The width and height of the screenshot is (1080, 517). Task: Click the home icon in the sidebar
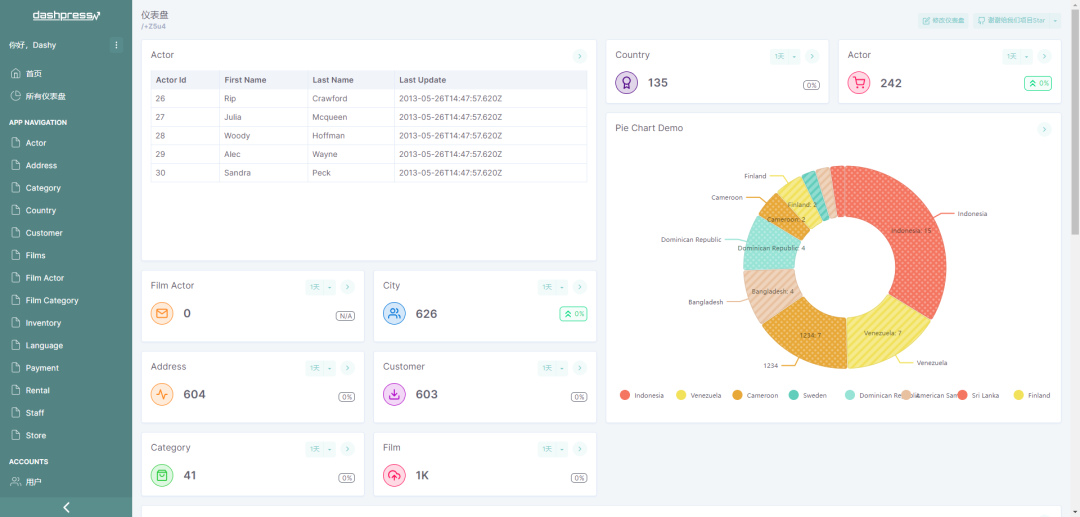(15, 74)
